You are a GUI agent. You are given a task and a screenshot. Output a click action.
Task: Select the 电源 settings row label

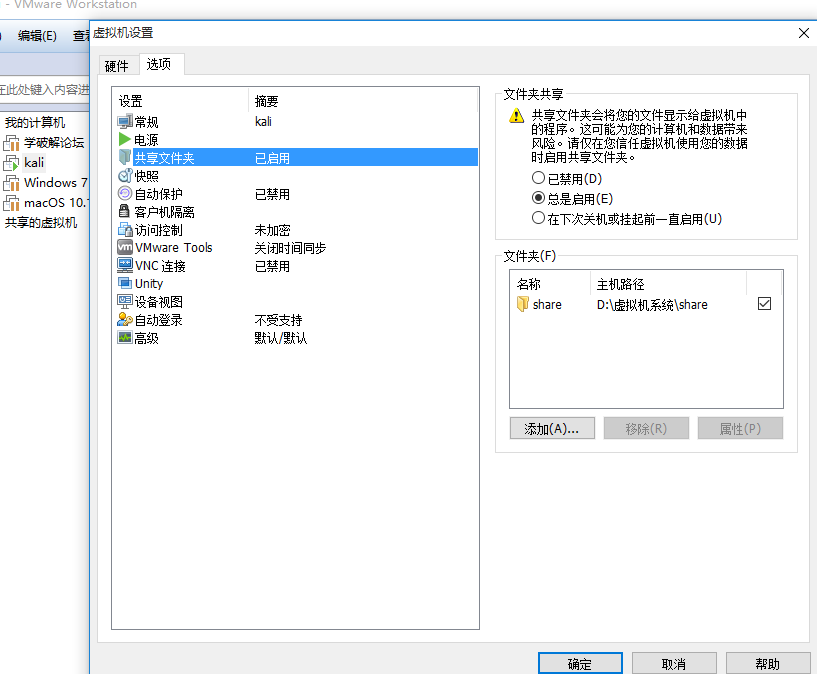[x=146, y=140]
